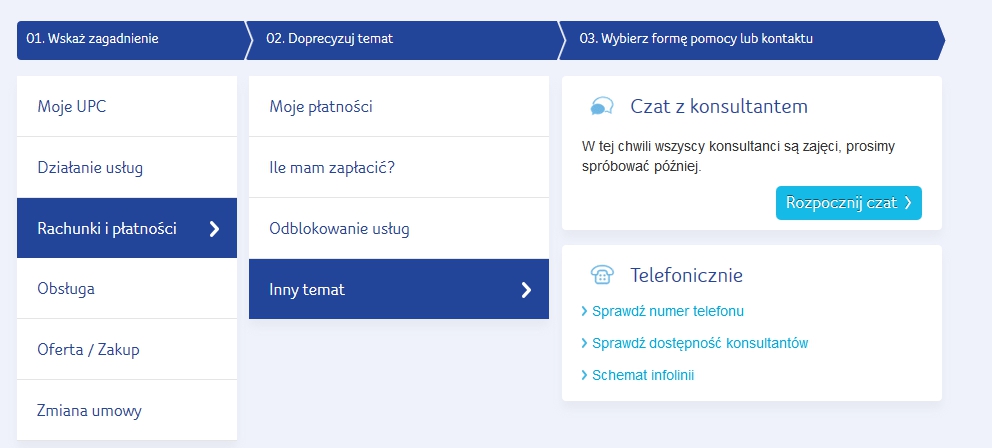
Task: Click chevron arrow on Inny temat
Action: click(x=527, y=290)
